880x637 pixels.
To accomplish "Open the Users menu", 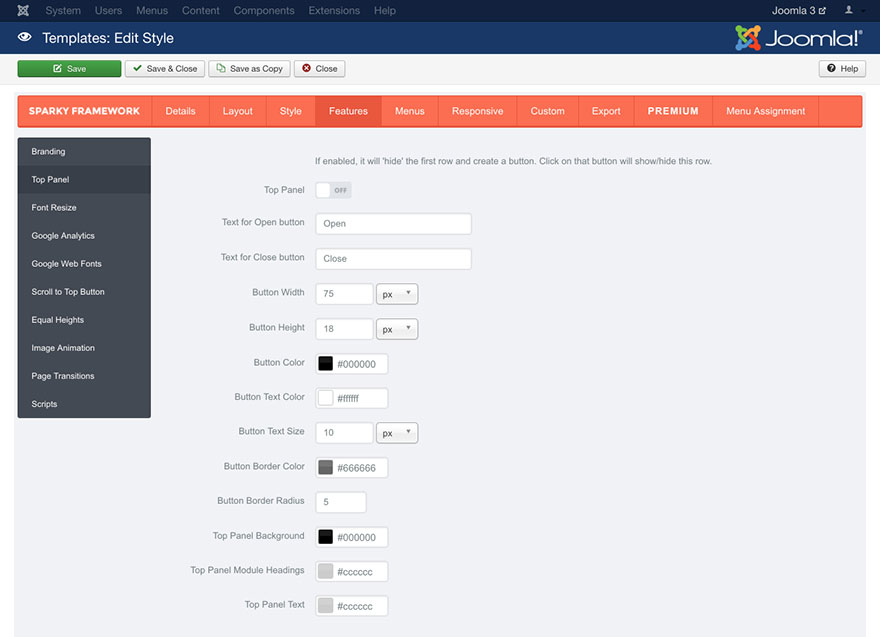I will tap(108, 11).
